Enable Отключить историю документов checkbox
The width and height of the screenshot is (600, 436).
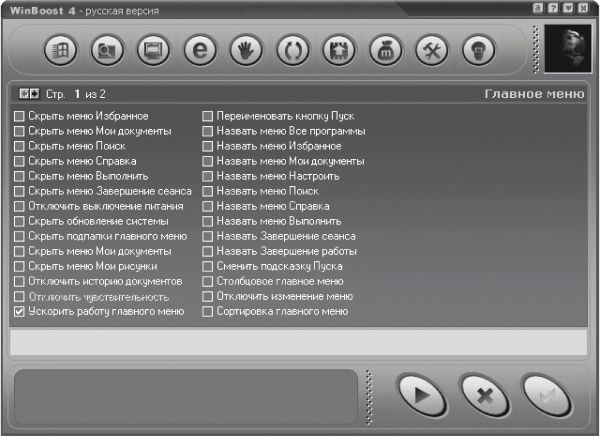tap(20, 282)
